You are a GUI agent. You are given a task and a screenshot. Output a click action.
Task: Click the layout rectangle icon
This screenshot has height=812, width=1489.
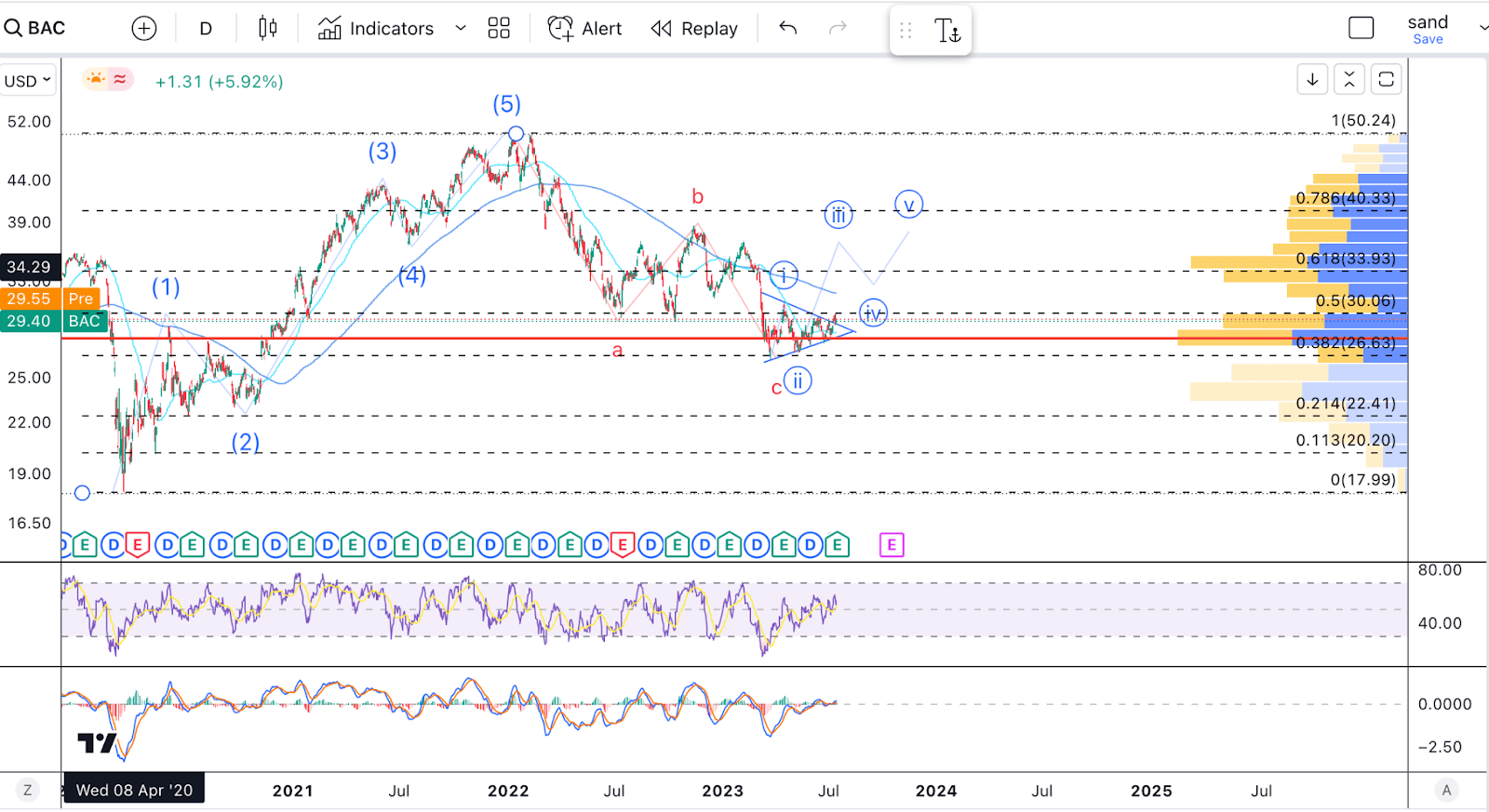(1361, 28)
